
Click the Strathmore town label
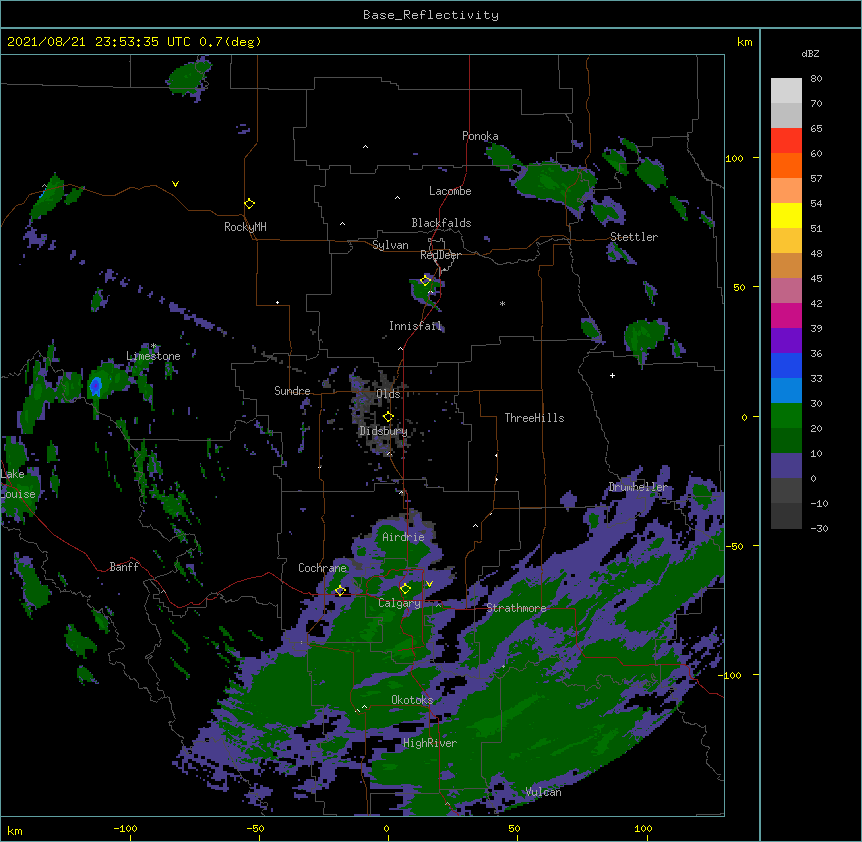click(x=516, y=608)
